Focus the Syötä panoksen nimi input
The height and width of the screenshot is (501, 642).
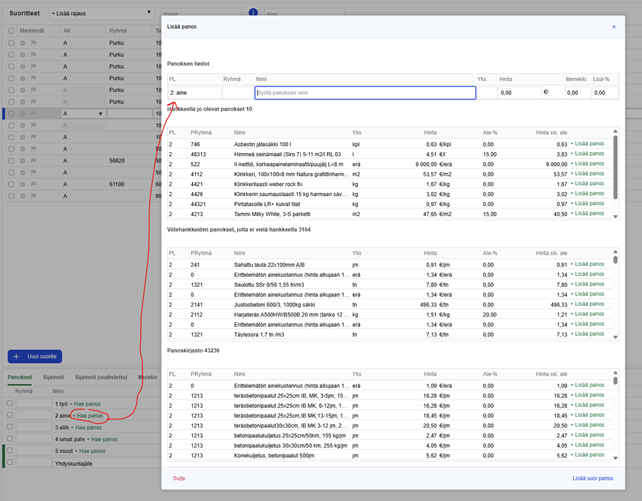pos(365,93)
